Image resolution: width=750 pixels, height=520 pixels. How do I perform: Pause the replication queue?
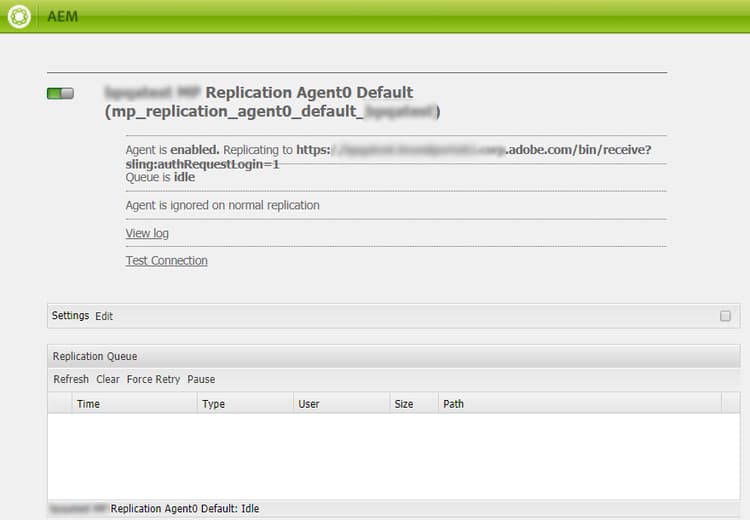tap(201, 379)
